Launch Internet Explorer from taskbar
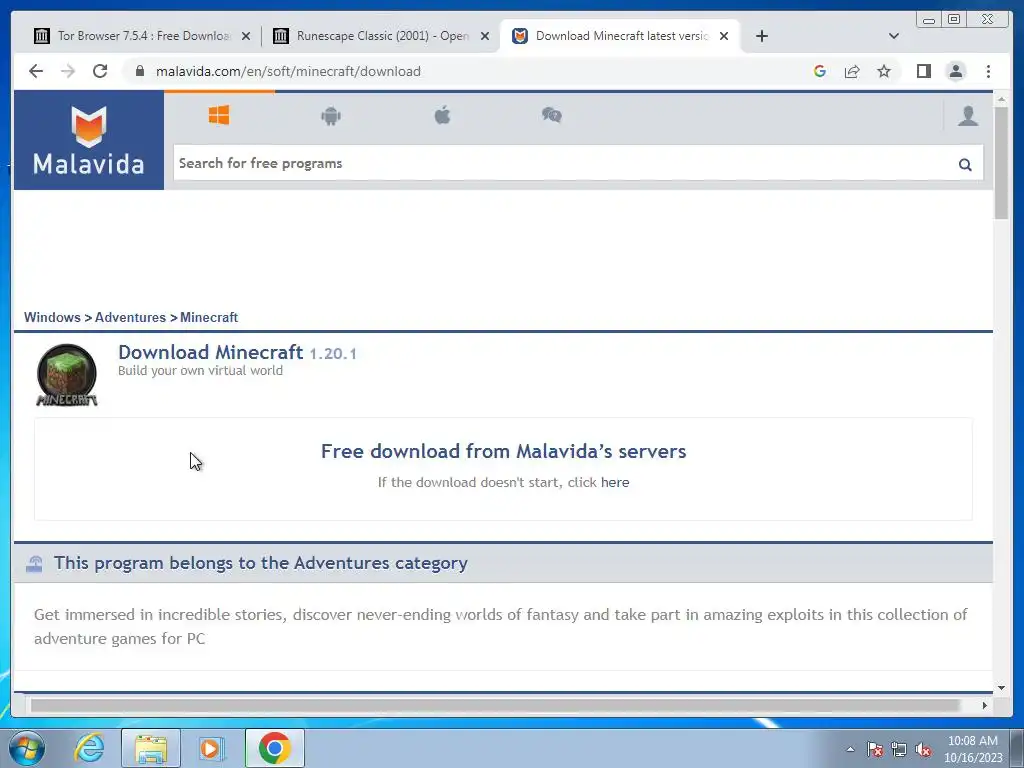Screen dimensions: 1024x768 (x=89, y=748)
